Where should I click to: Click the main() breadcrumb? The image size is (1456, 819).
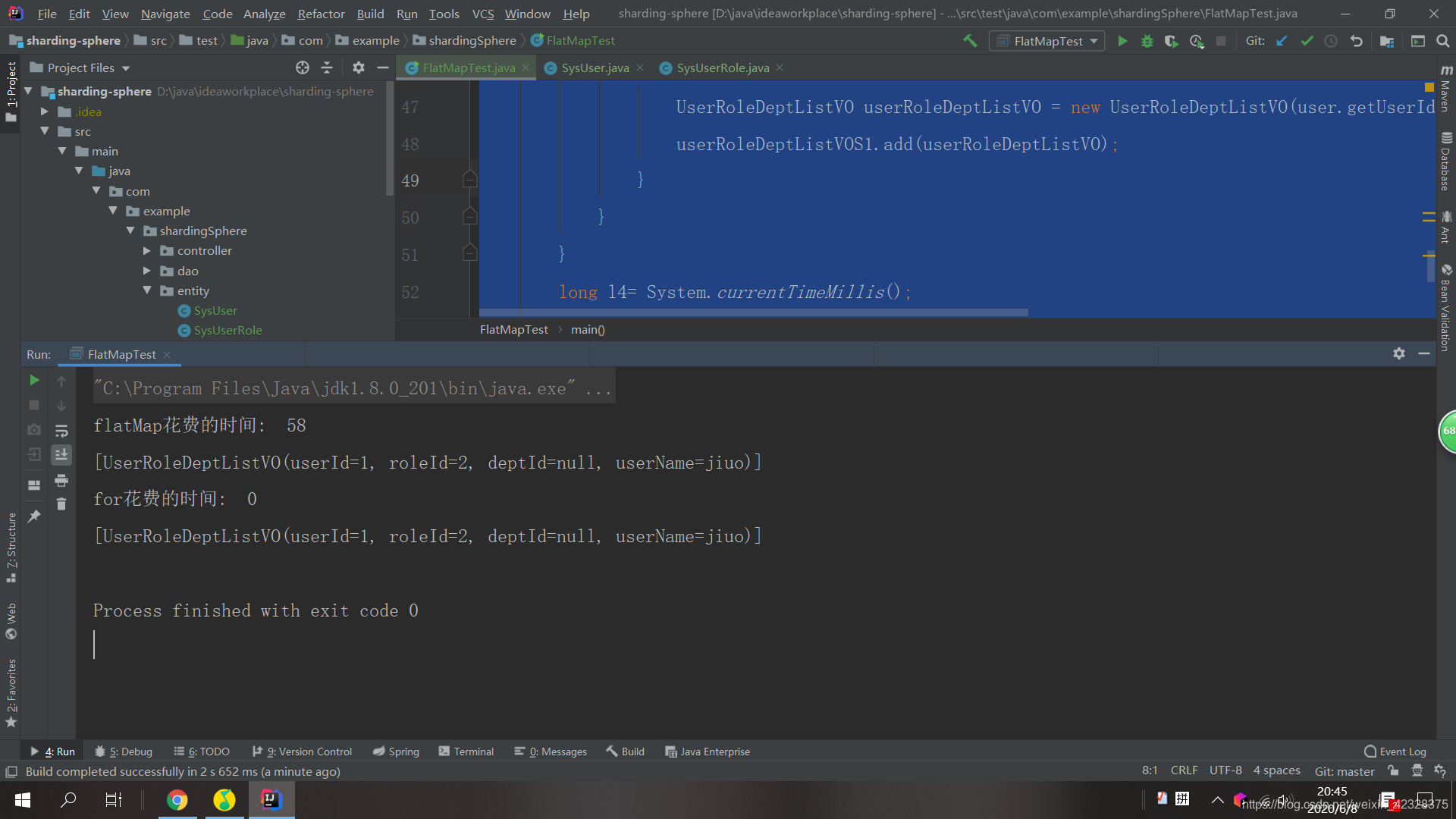(588, 329)
